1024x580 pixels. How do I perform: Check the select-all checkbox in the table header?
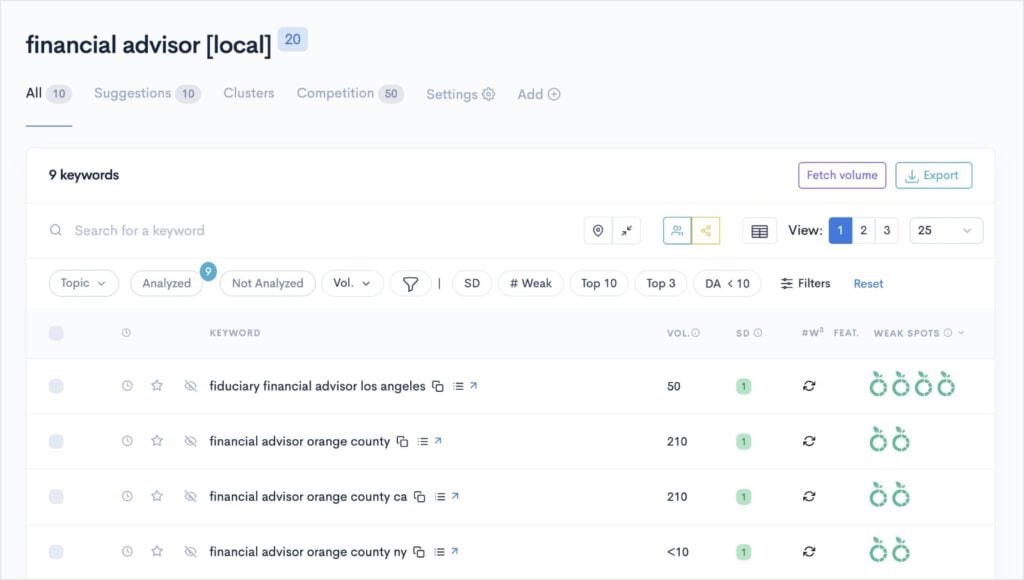[x=56, y=332]
